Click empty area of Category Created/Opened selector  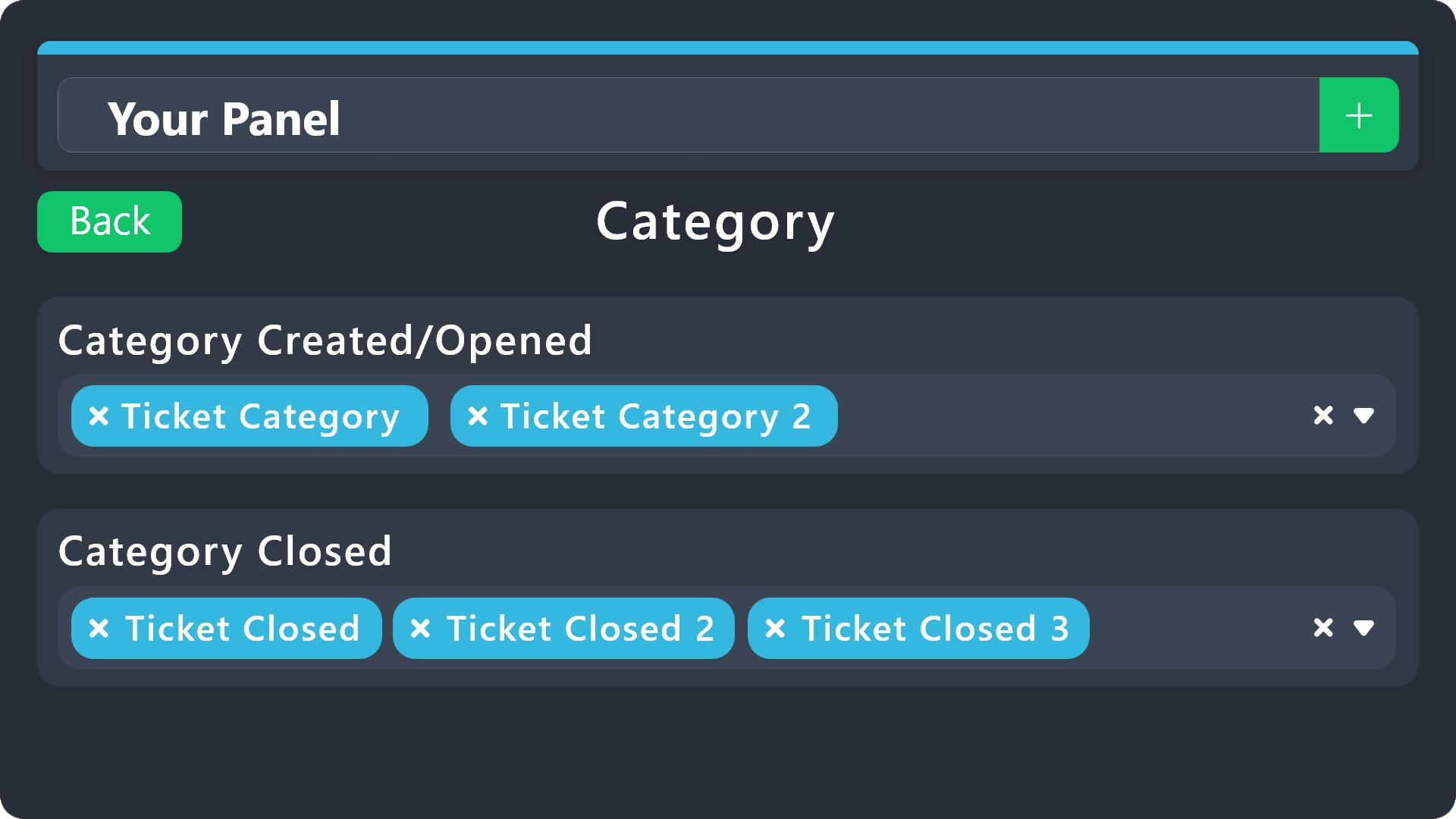(x=1062, y=416)
